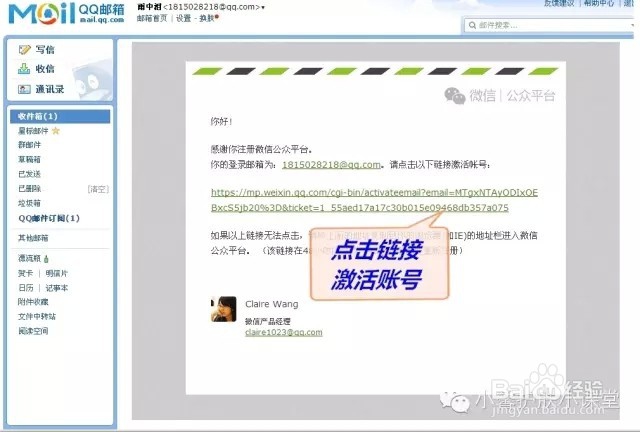This screenshot has width=640, height=432.
Task: Open 已发送 sent folder
Action: pyautogui.click(x=29, y=174)
